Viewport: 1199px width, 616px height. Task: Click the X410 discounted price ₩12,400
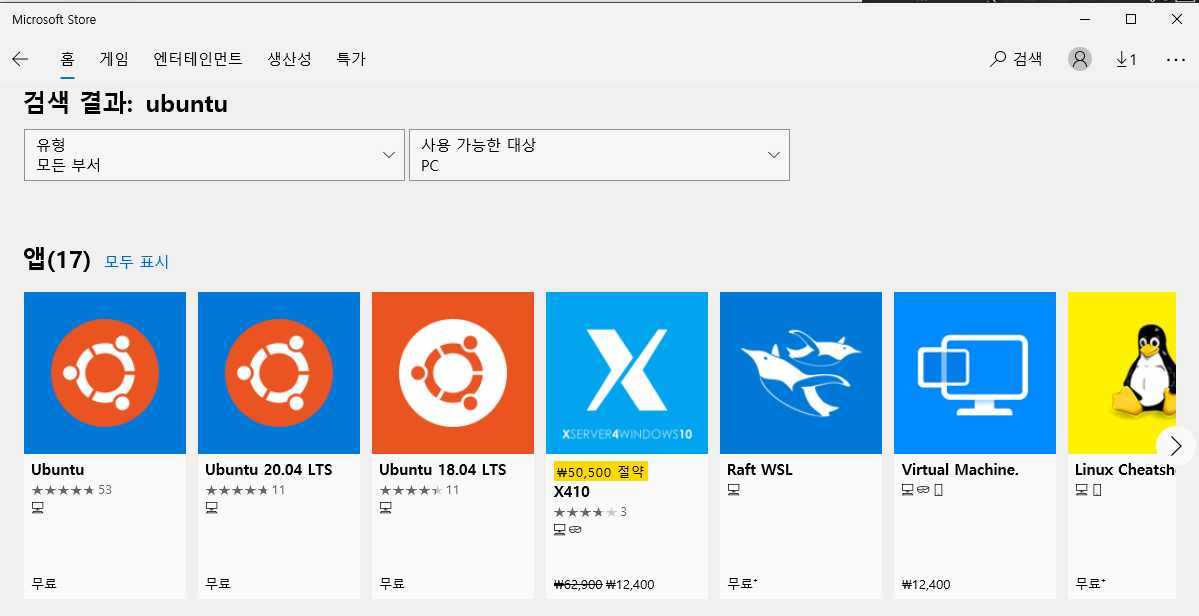point(630,585)
